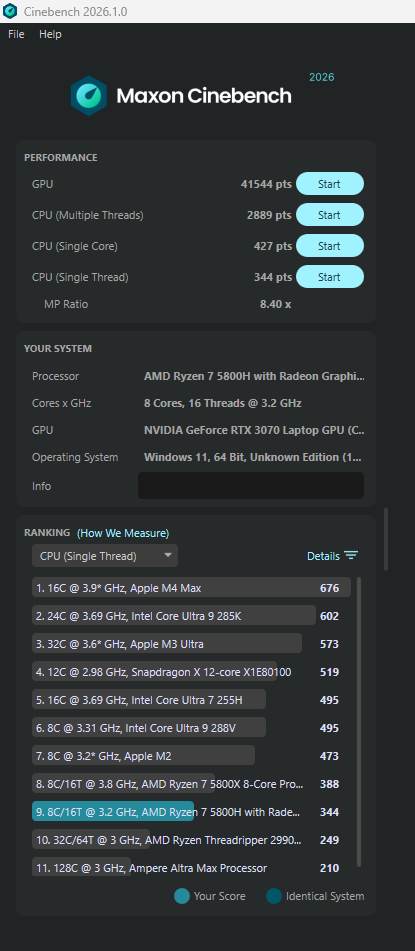
Task: Click the Identical System legend circle
Action: [274, 896]
